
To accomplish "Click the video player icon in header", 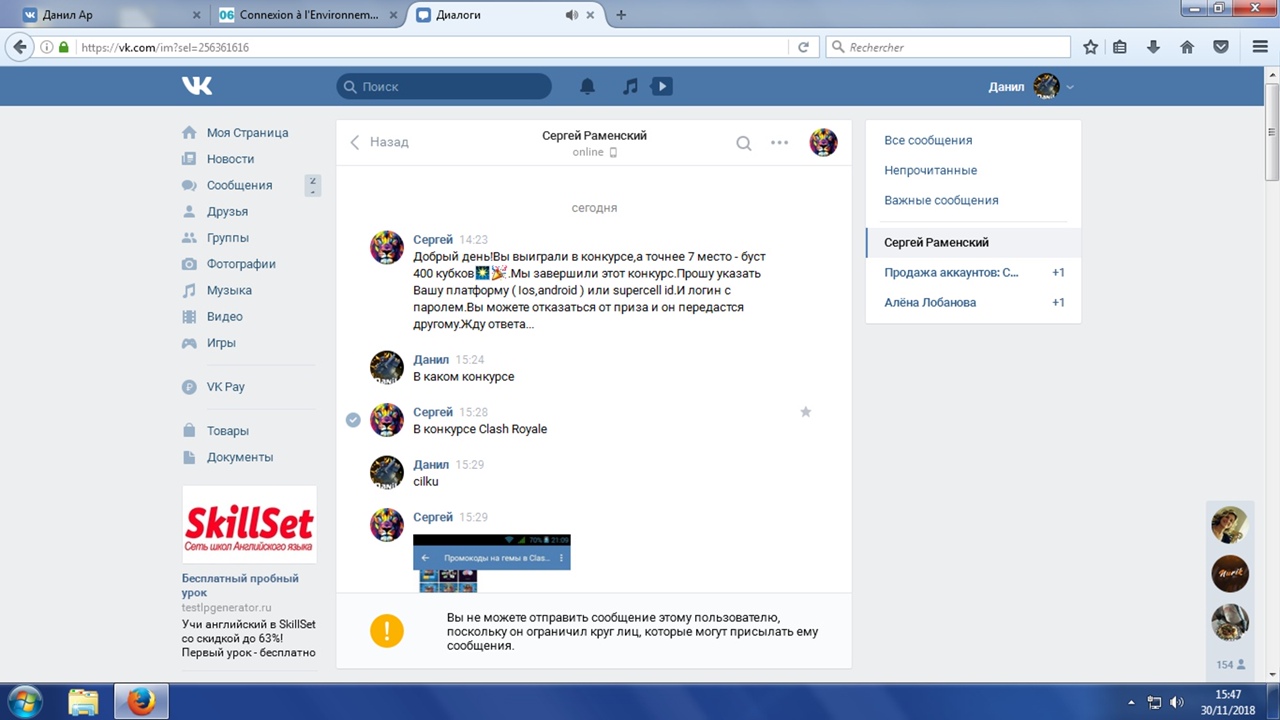I will coord(661,87).
